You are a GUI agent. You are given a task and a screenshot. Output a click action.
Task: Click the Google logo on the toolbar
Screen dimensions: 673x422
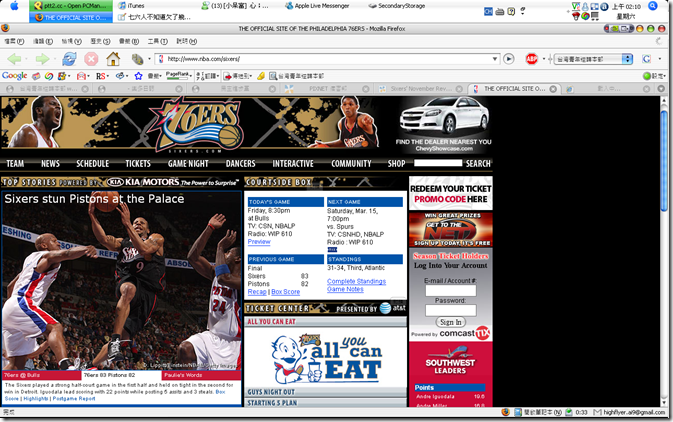coord(15,76)
